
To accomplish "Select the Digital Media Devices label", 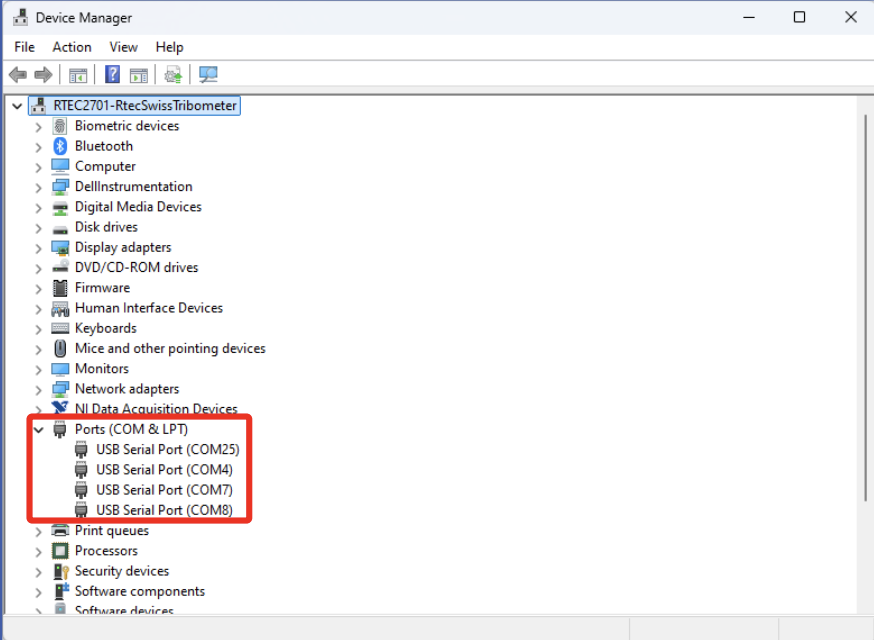I will click(138, 207).
